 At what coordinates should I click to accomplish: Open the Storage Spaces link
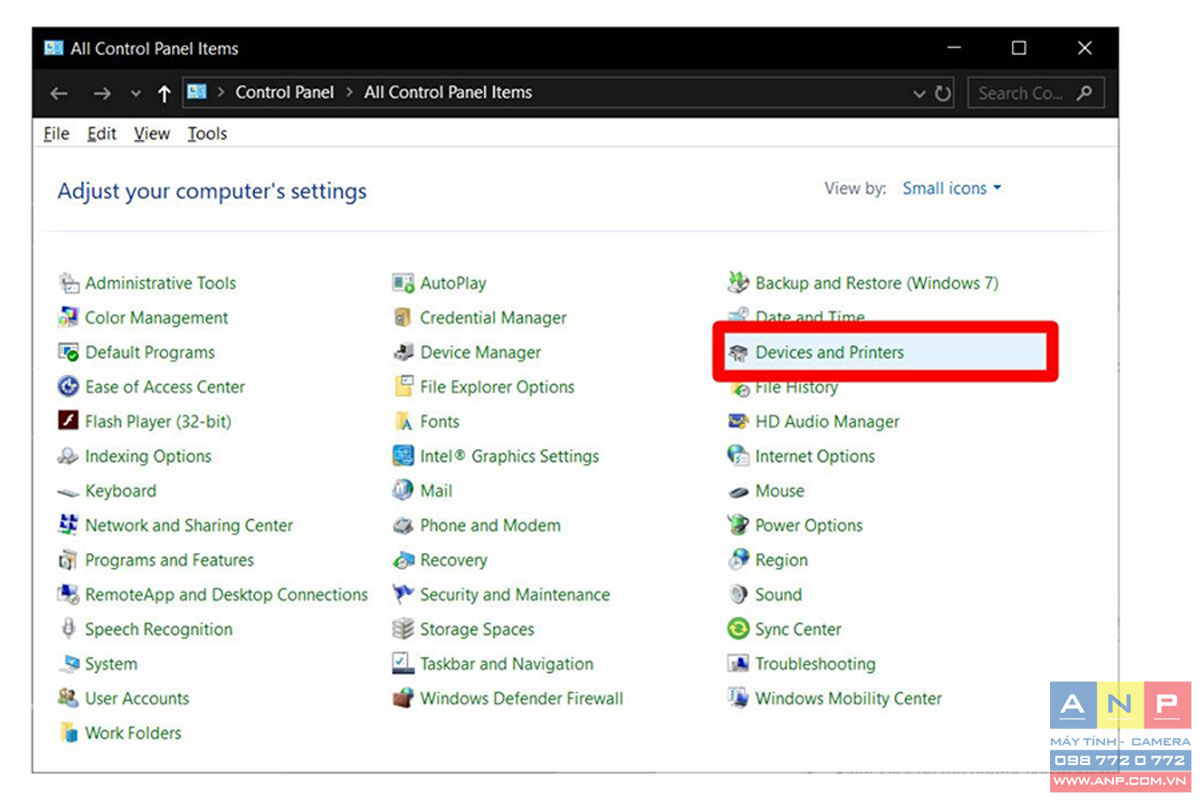pyautogui.click(x=477, y=629)
